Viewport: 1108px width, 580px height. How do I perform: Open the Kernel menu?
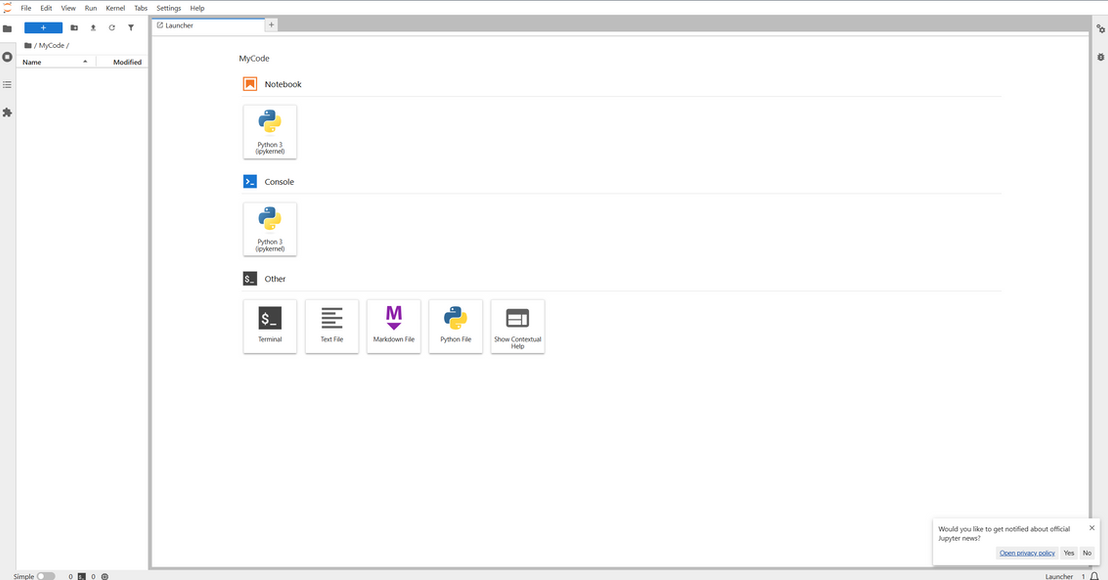click(115, 8)
